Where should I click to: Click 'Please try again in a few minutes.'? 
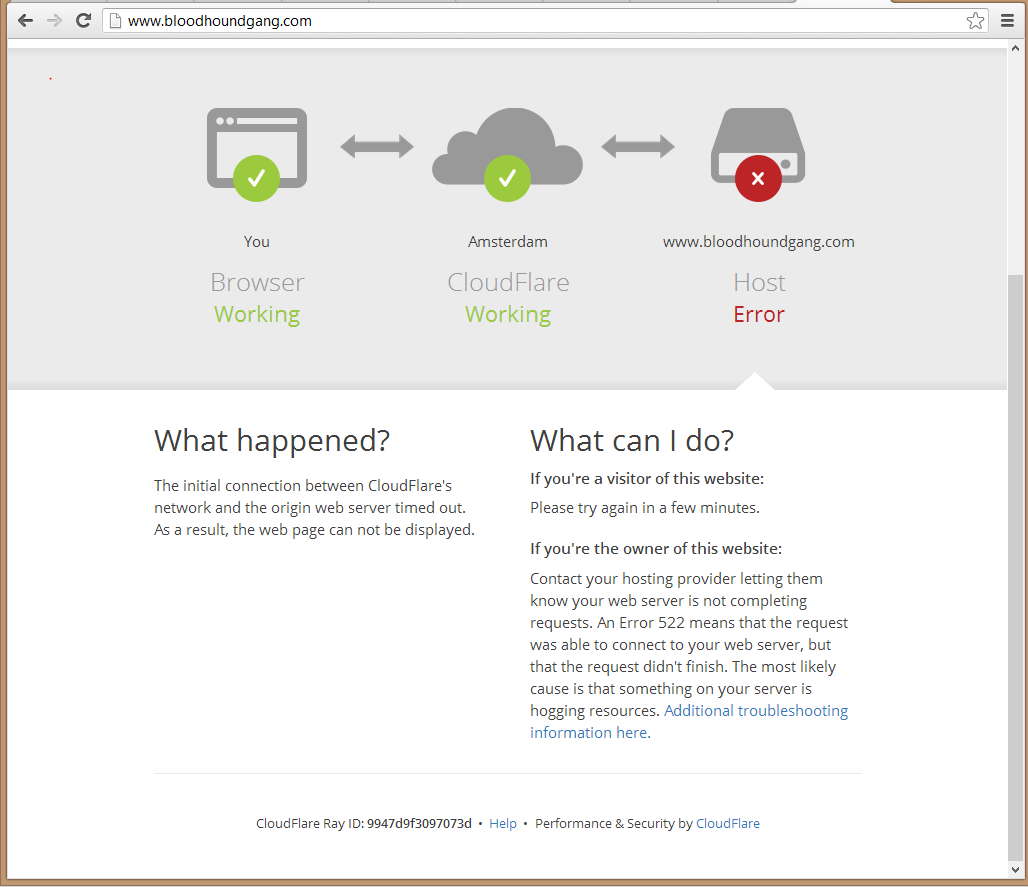645,508
